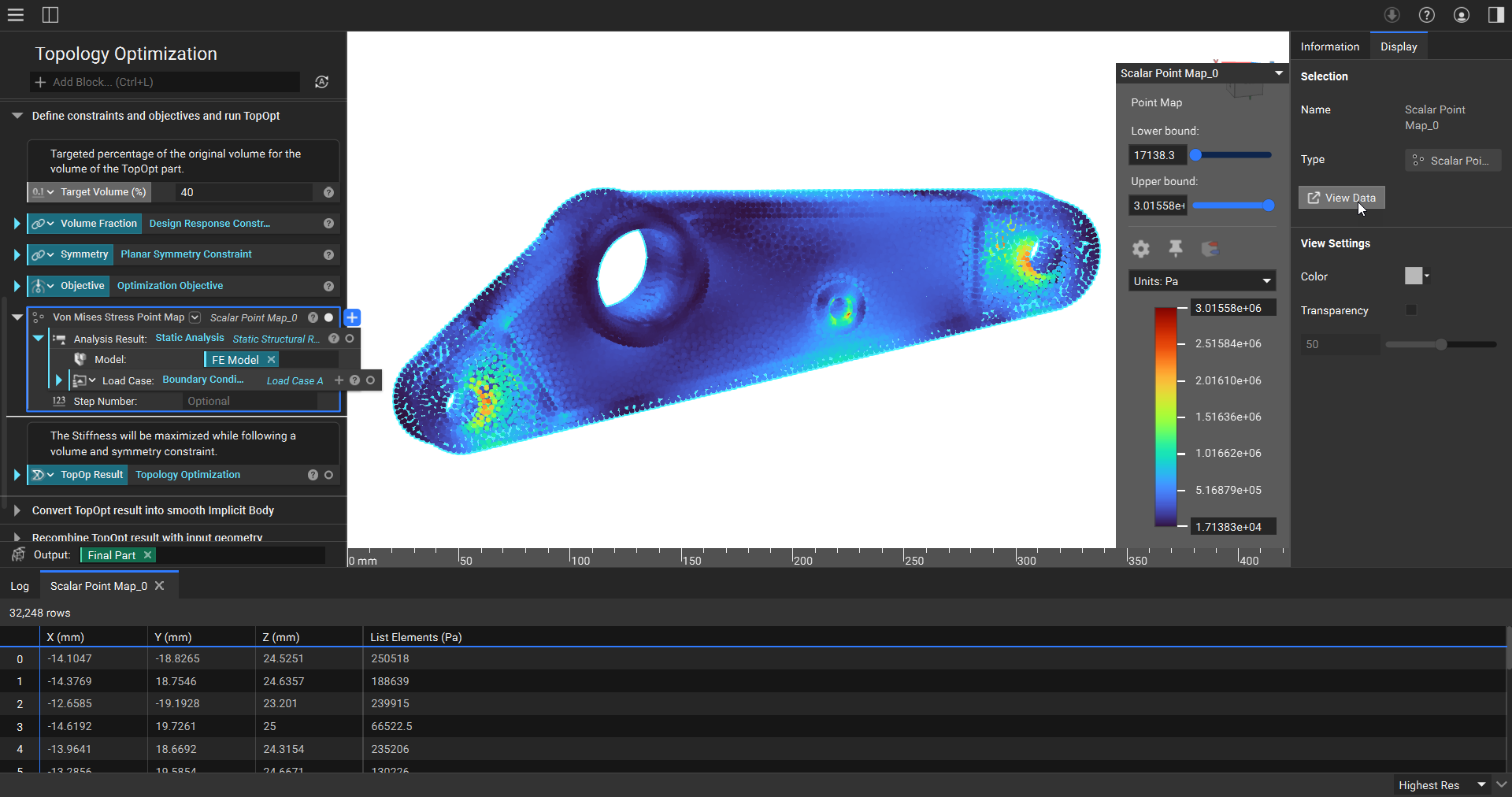Open Design Response Constr... link
The height and width of the screenshot is (797, 1512).
coord(209,224)
